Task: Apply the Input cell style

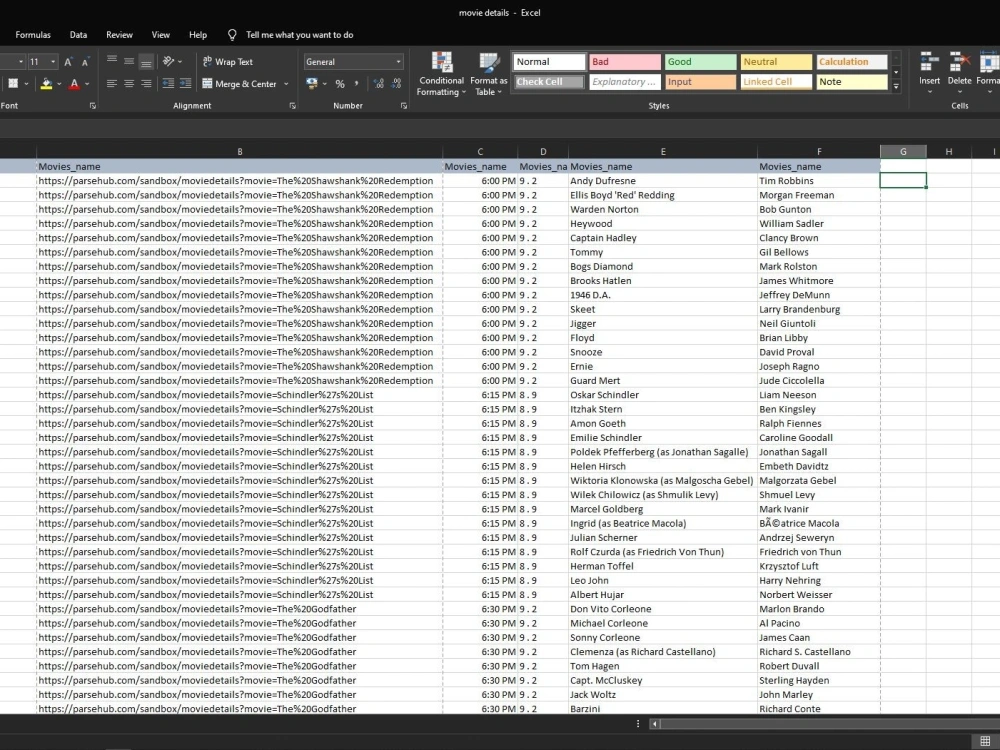Action: 700,82
